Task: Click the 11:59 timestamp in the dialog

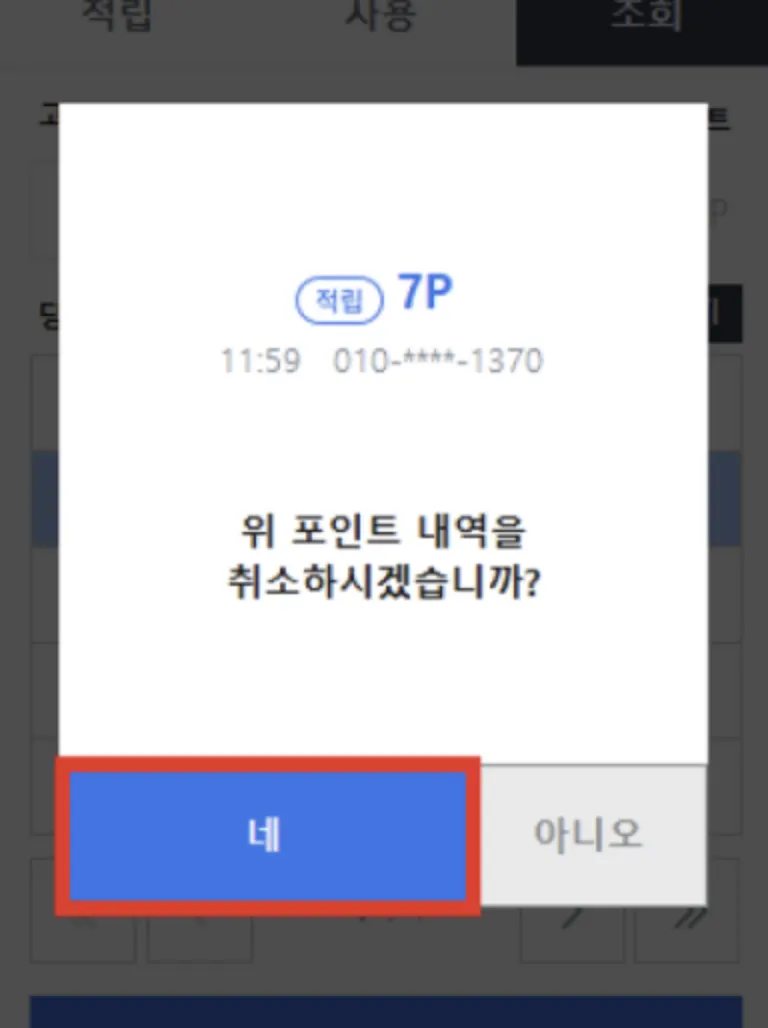Action: click(x=260, y=361)
